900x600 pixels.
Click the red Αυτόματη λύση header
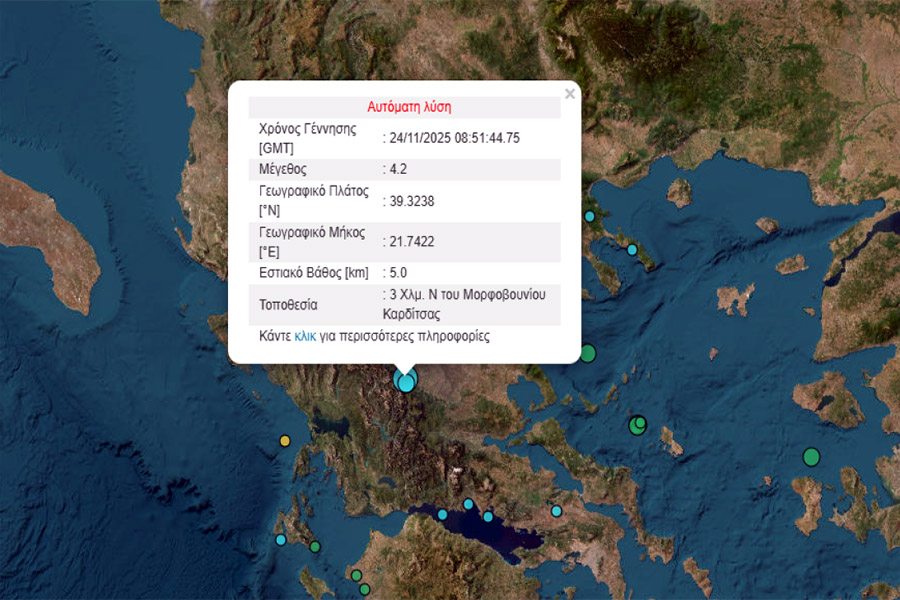click(x=404, y=107)
